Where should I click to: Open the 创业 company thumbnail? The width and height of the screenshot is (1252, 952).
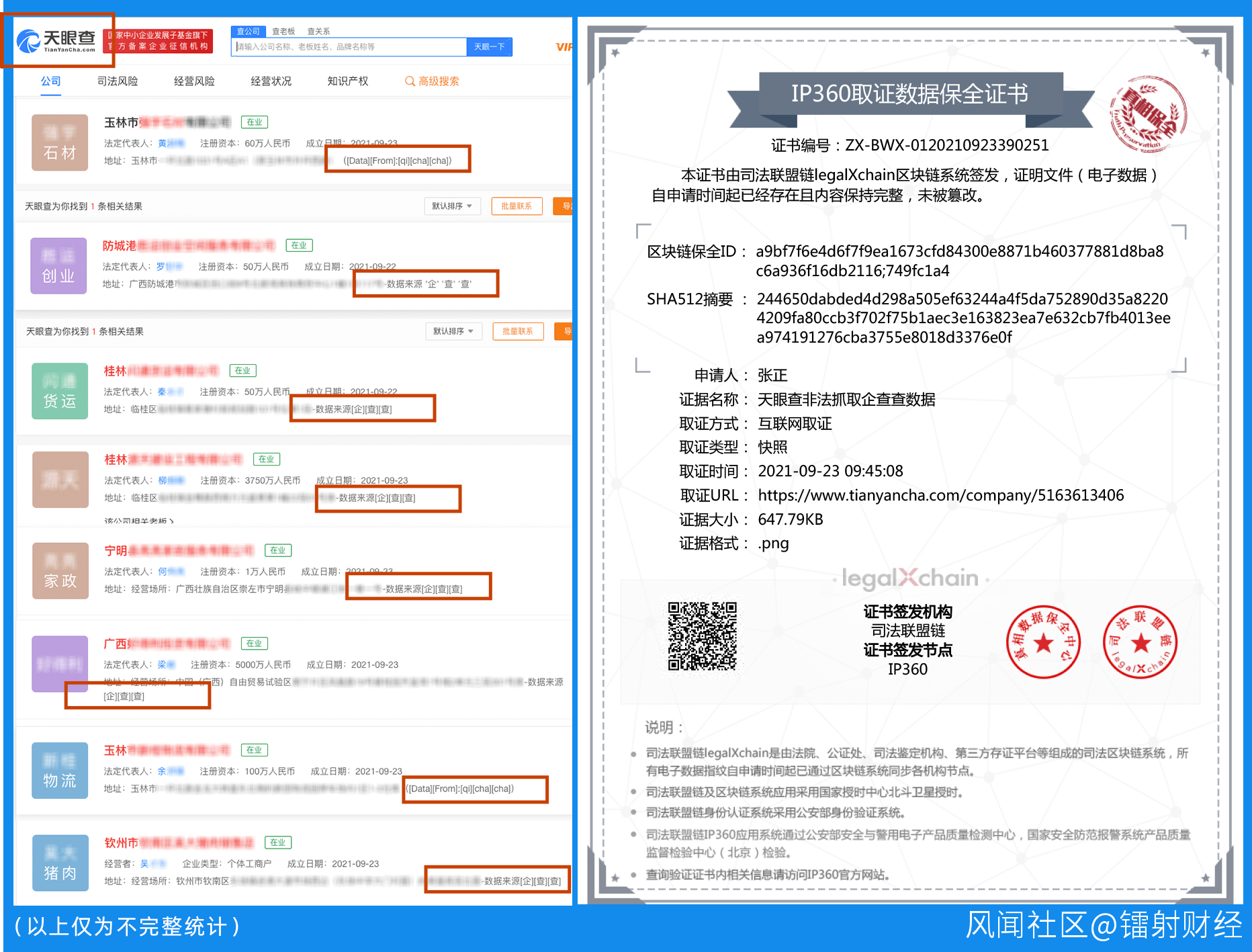point(58,266)
